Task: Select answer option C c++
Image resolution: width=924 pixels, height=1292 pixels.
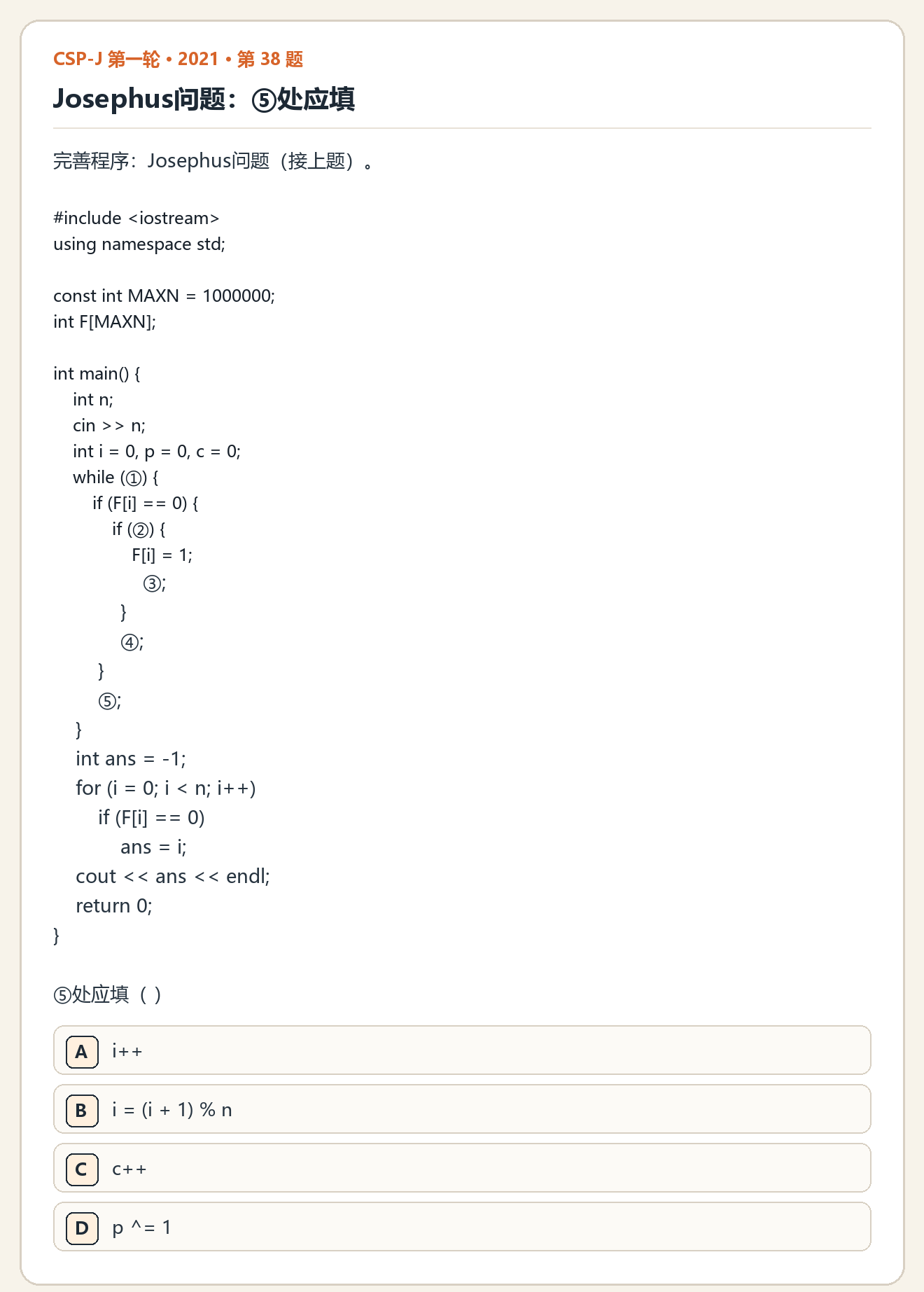Action: click(x=462, y=1168)
